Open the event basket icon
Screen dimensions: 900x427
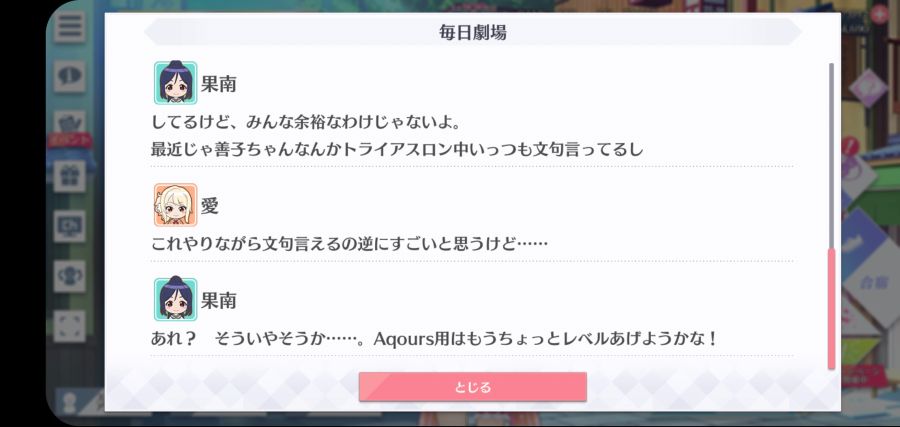pyautogui.click(x=69, y=122)
